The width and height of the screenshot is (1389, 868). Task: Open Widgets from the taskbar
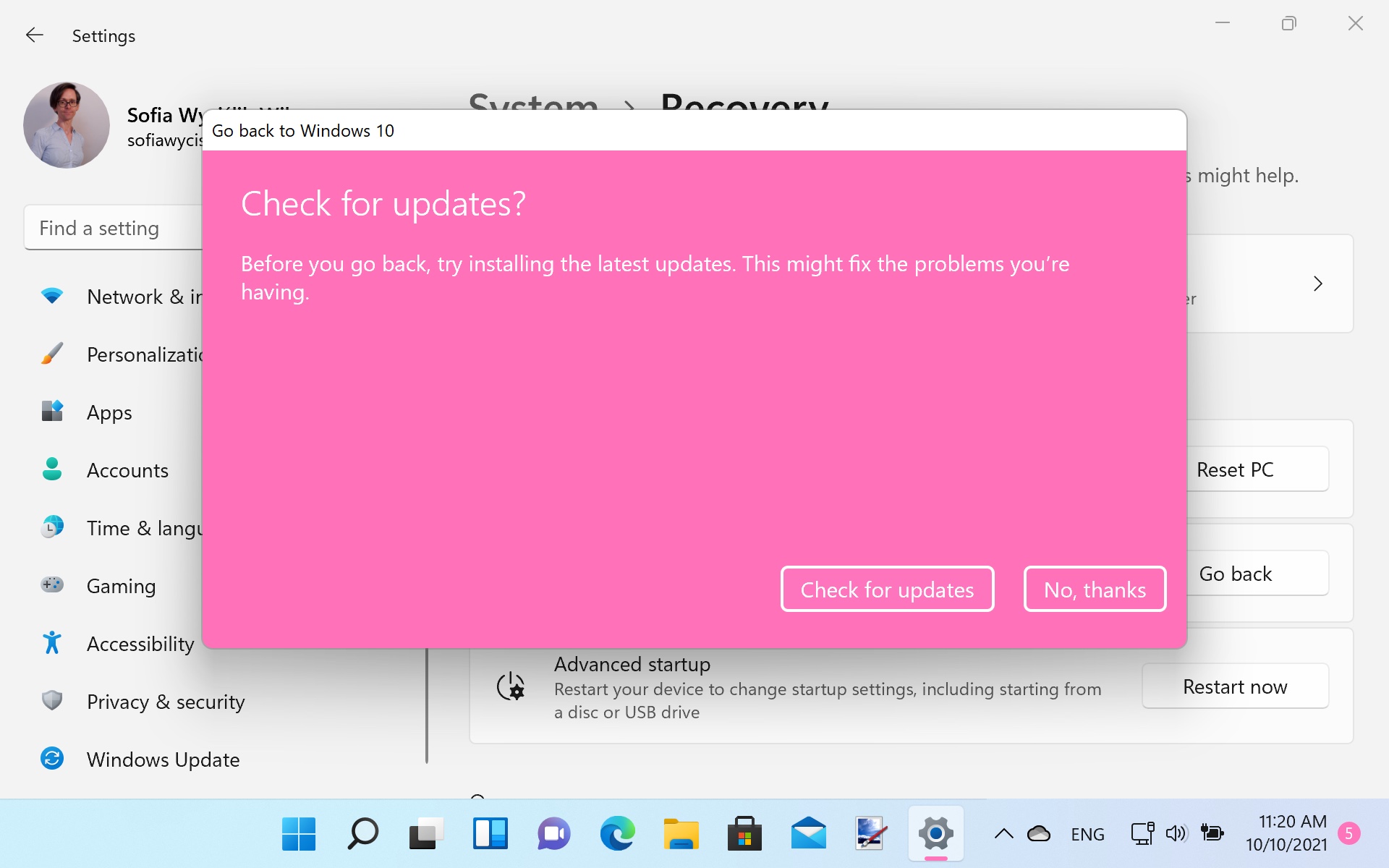tap(490, 834)
